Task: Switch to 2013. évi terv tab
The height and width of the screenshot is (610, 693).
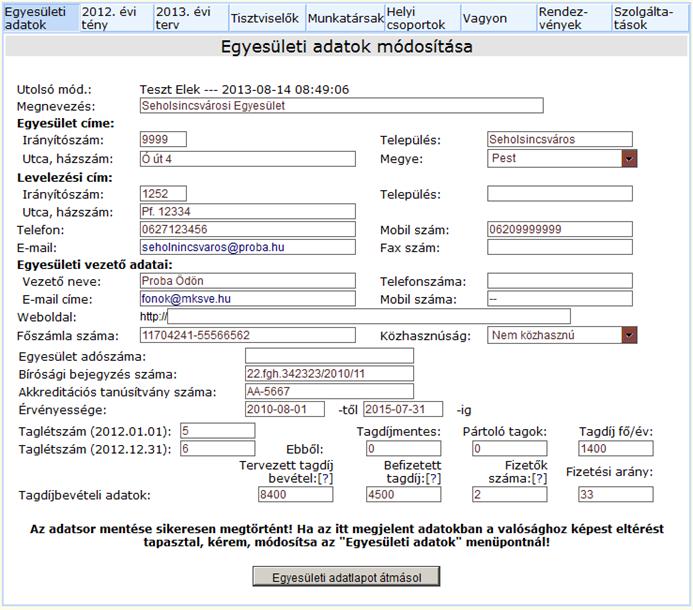Action: pos(191,18)
